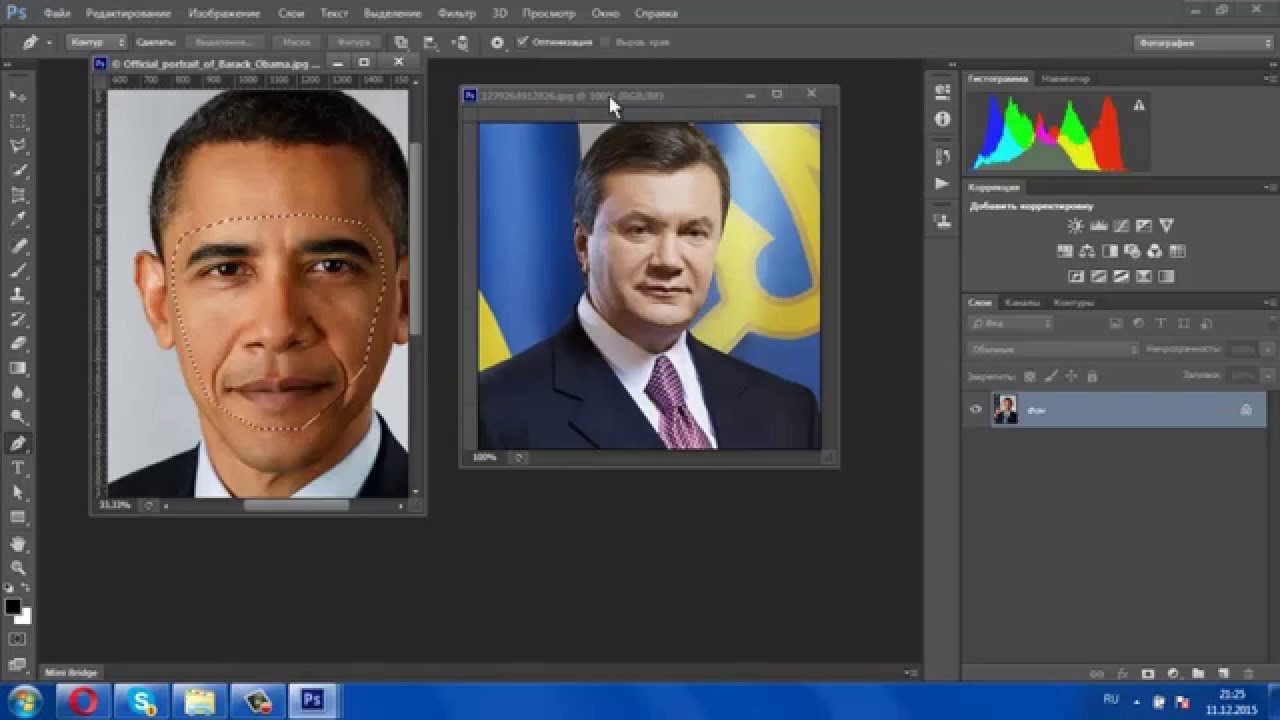1280x720 pixels.
Task: Toggle pixel layer filter
Action: pyautogui.click(x=1117, y=324)
